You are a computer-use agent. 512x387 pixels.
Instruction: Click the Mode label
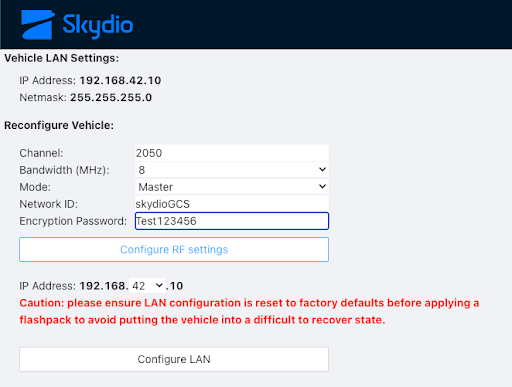35,187
